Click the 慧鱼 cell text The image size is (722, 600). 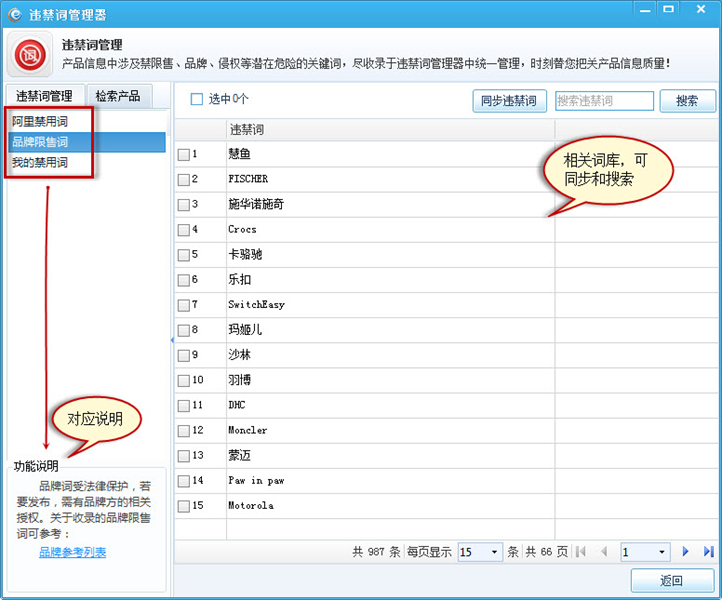coord(239,154)
